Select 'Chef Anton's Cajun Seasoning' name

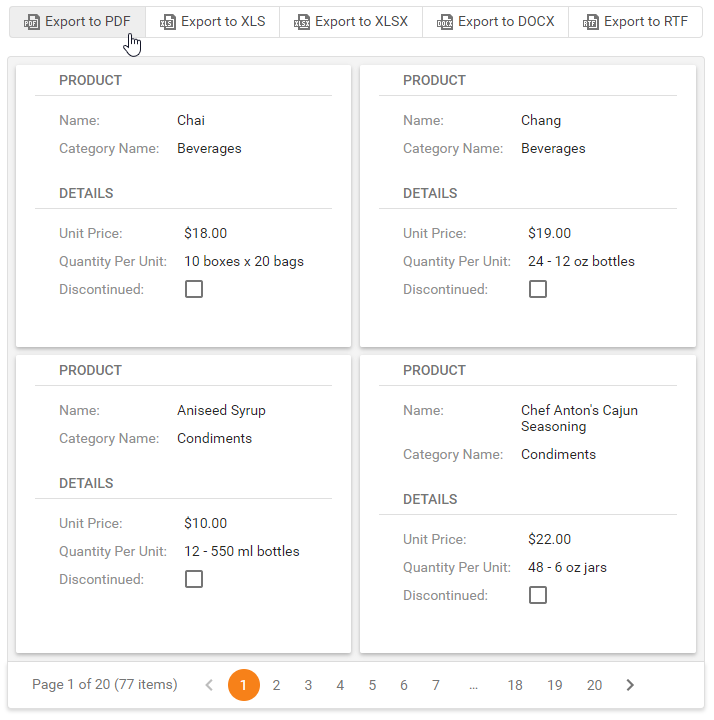point(579,418)
